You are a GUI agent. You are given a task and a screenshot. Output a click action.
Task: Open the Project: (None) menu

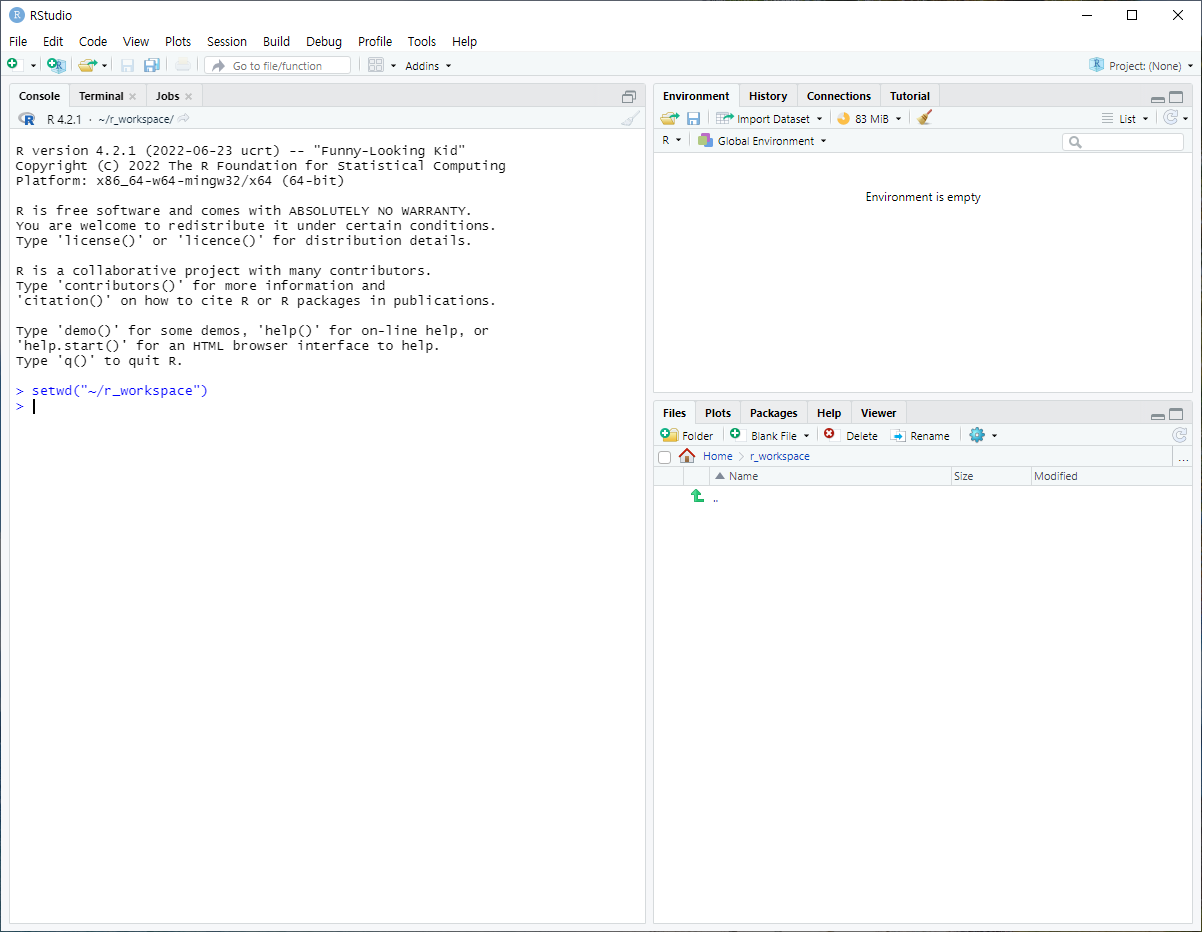(x=1142, y=66)
